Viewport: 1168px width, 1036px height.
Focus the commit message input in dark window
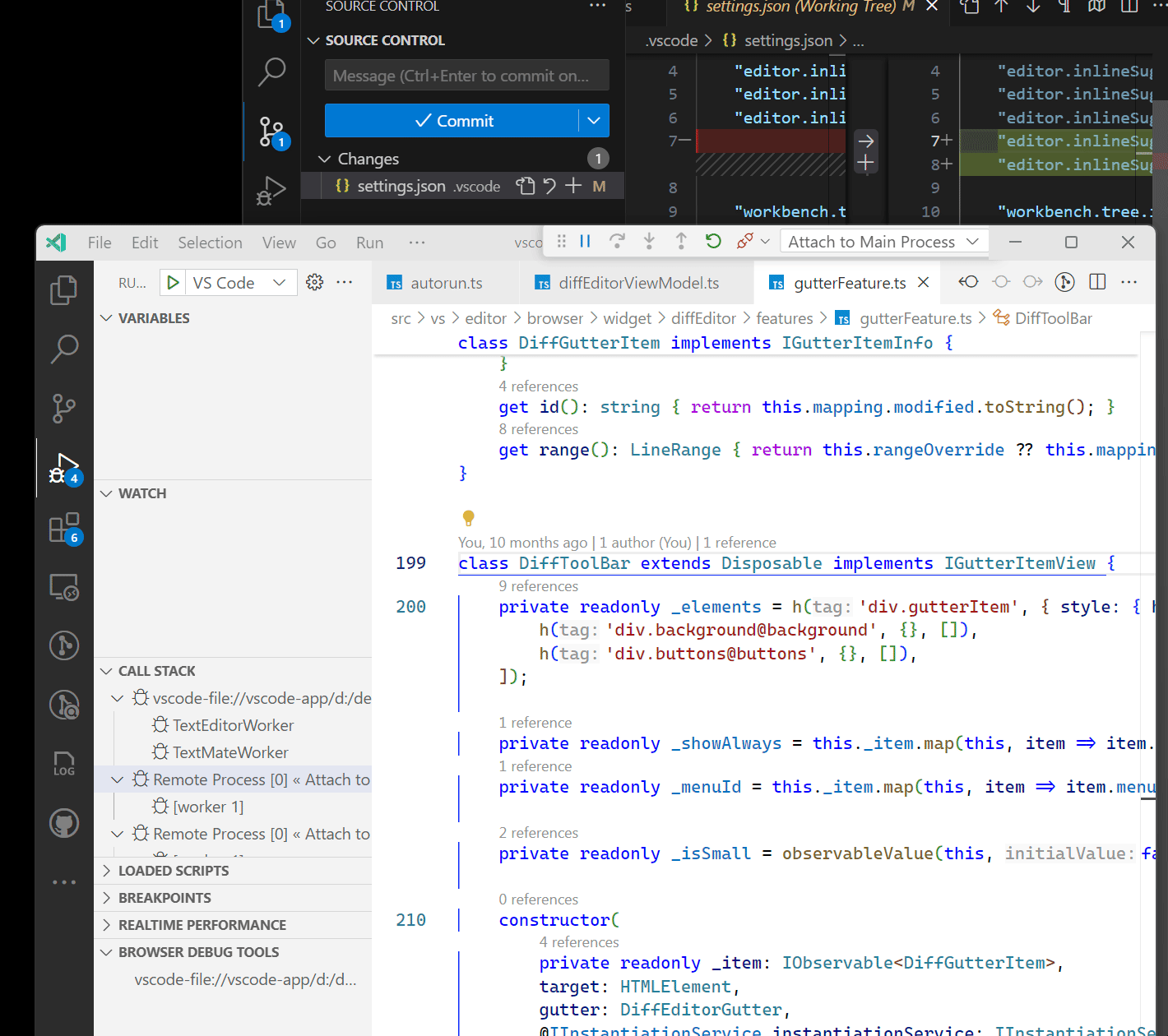(x=467, y=76)
